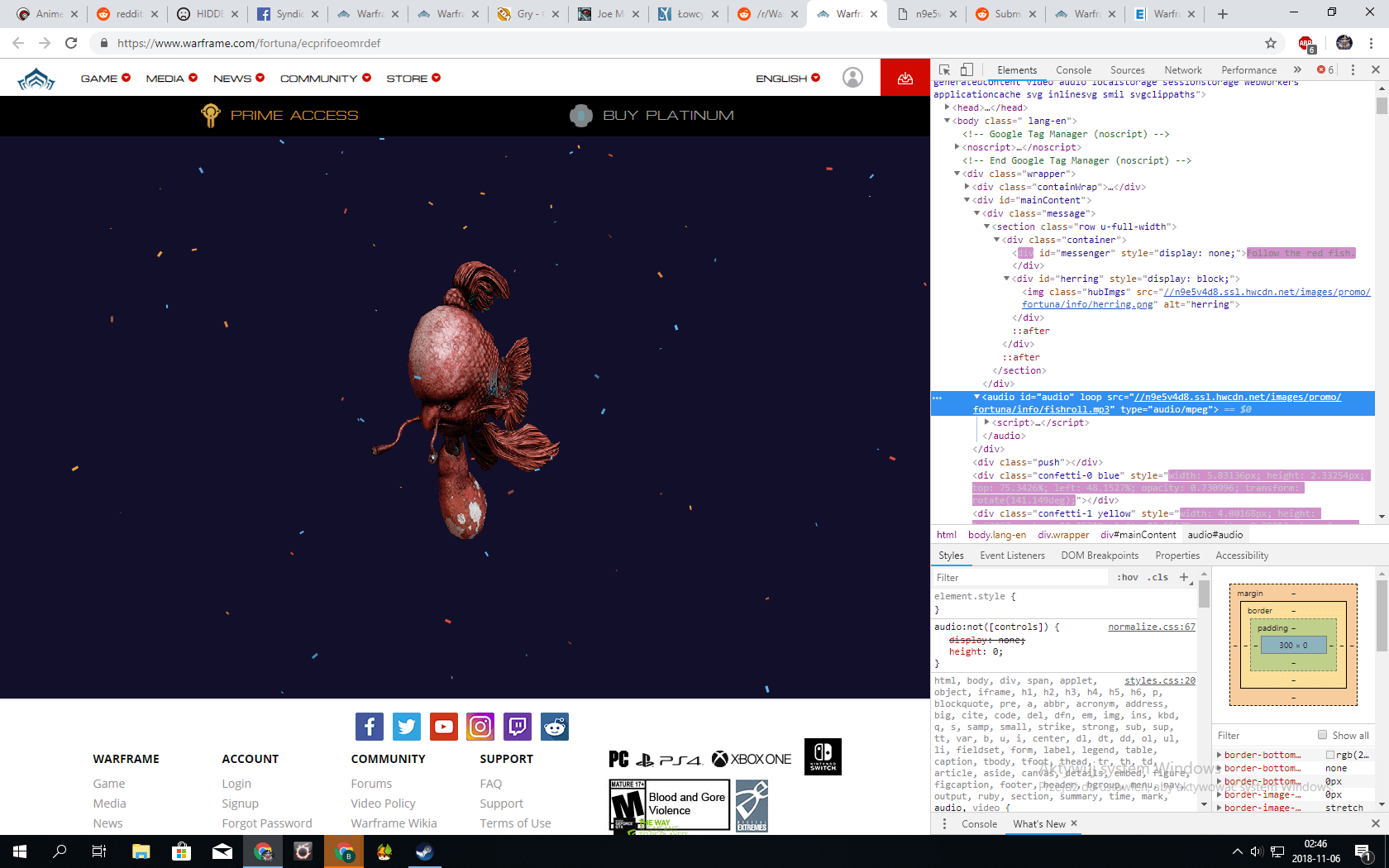Click the red download button in header
The image size is (1389, 868).
click(905, 78)
